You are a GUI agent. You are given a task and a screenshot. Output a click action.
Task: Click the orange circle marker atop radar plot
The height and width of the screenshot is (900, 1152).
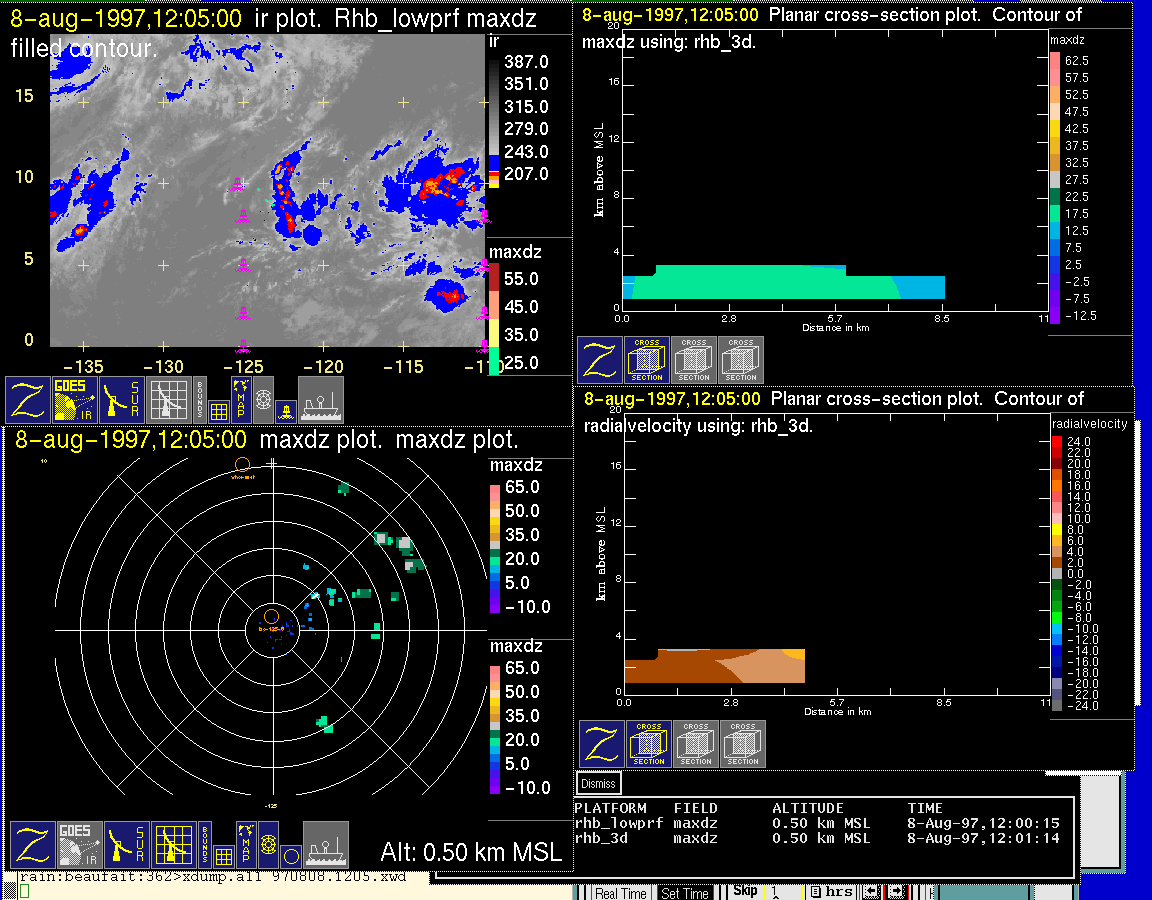[x=242, y=464]
